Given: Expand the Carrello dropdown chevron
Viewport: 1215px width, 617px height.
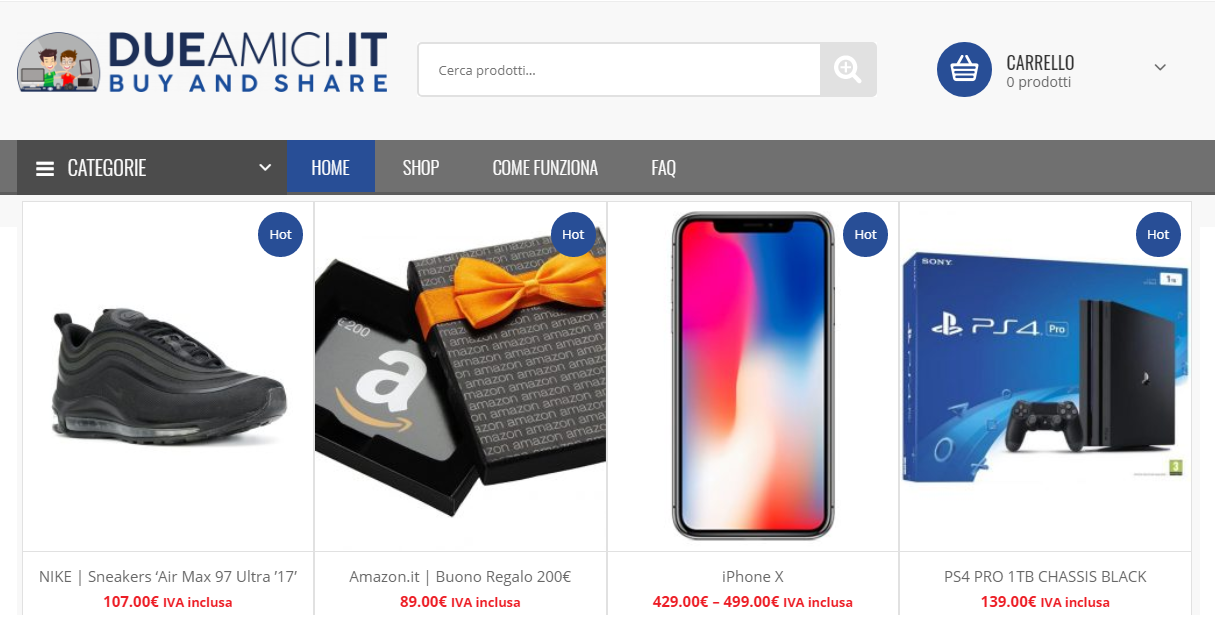Looking at the screenshot, I should 1160,68.
